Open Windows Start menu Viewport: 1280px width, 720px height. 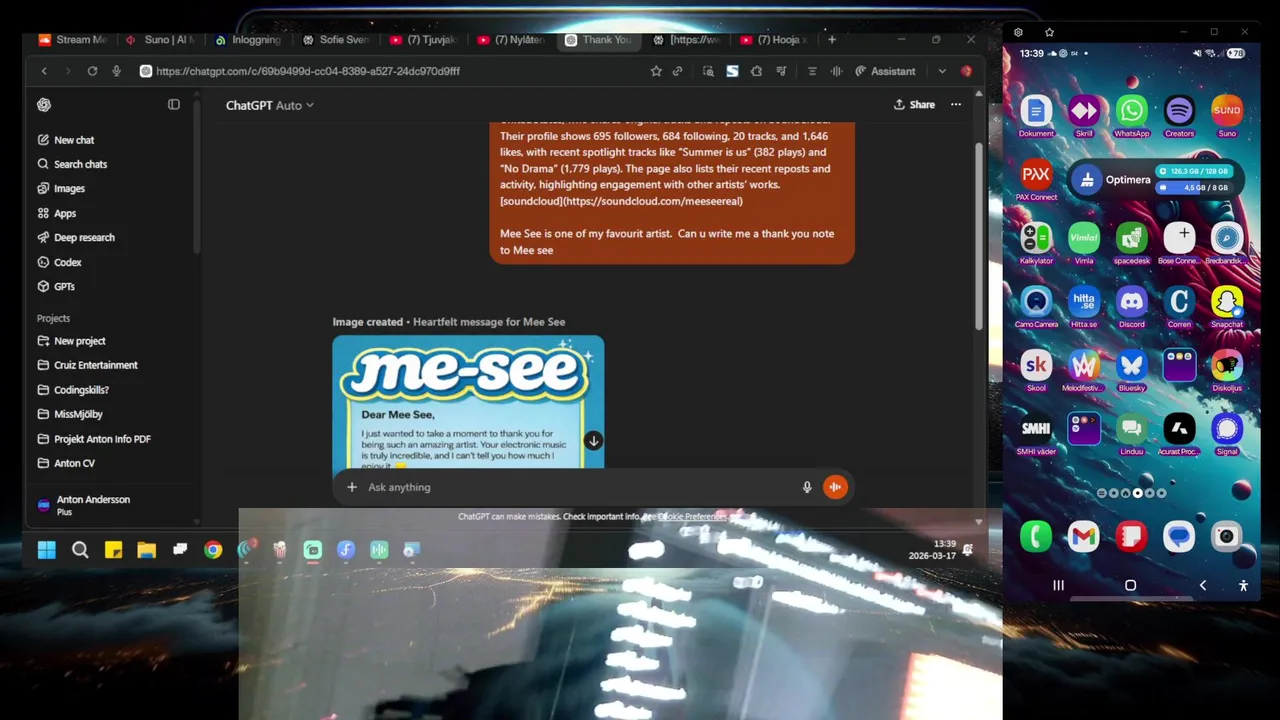click(x=47, y=549)
